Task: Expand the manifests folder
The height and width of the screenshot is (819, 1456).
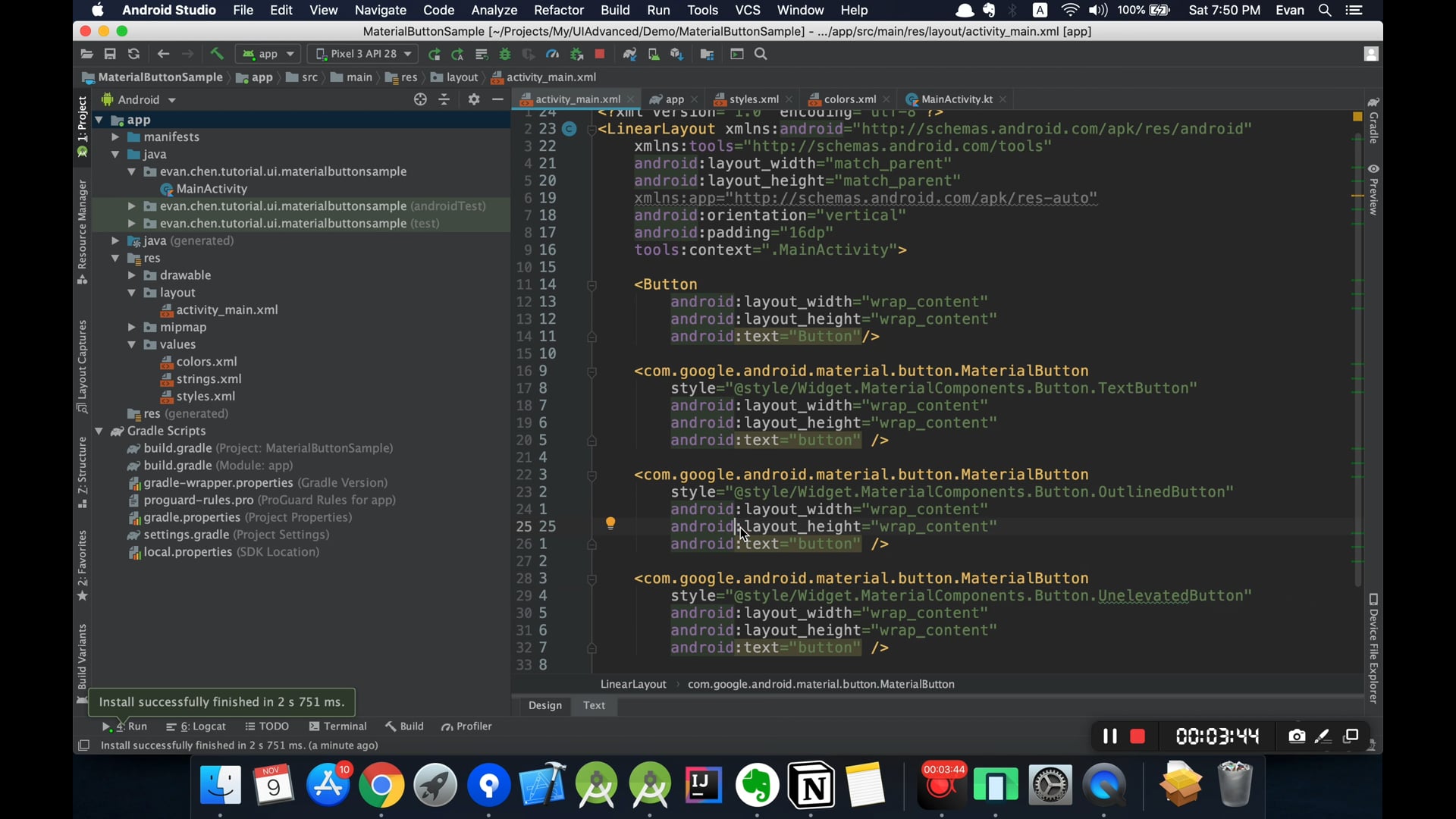Action: tap(115, 137)
